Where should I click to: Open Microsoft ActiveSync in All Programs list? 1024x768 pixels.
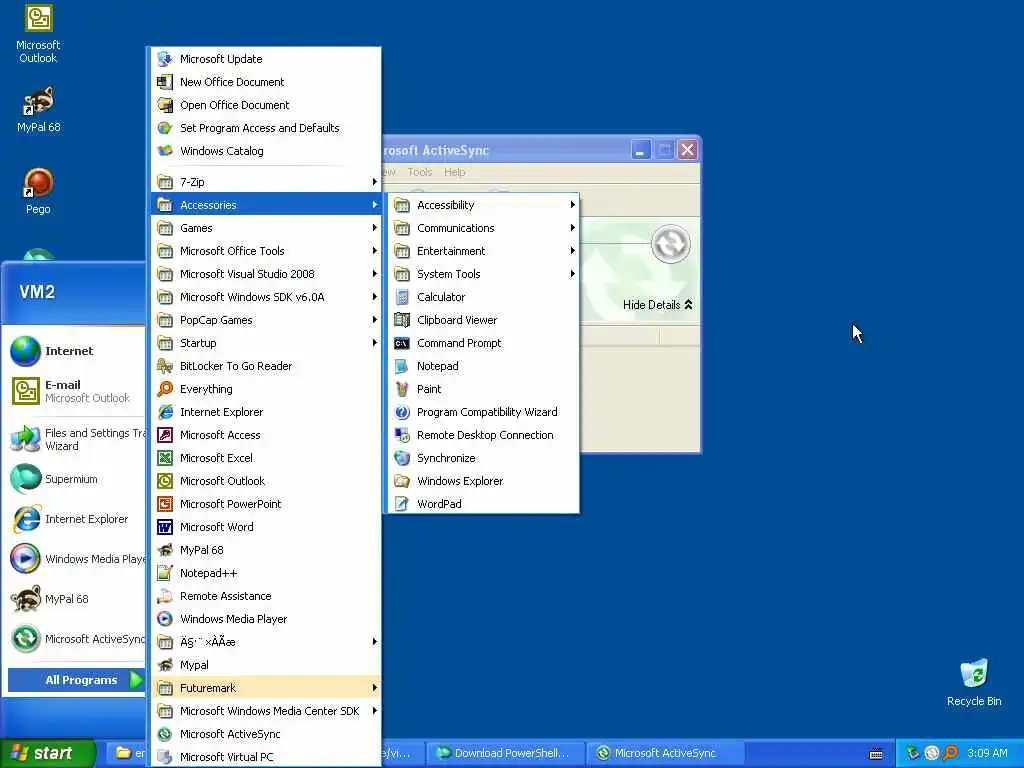pos(266,734)
